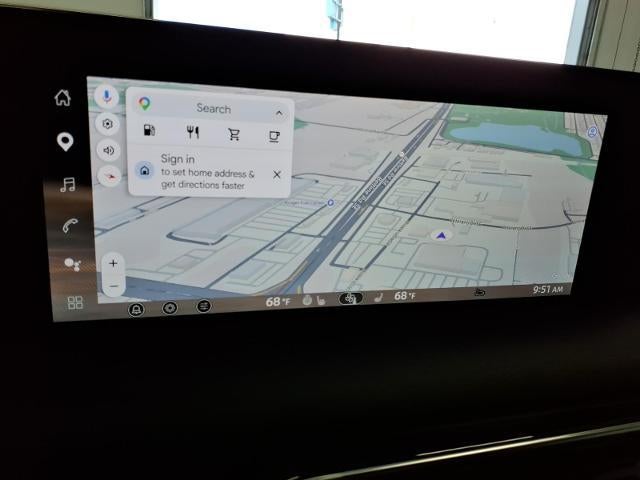Go to Home screen from sidebar
640x480 pixels.
pos(63,98)
